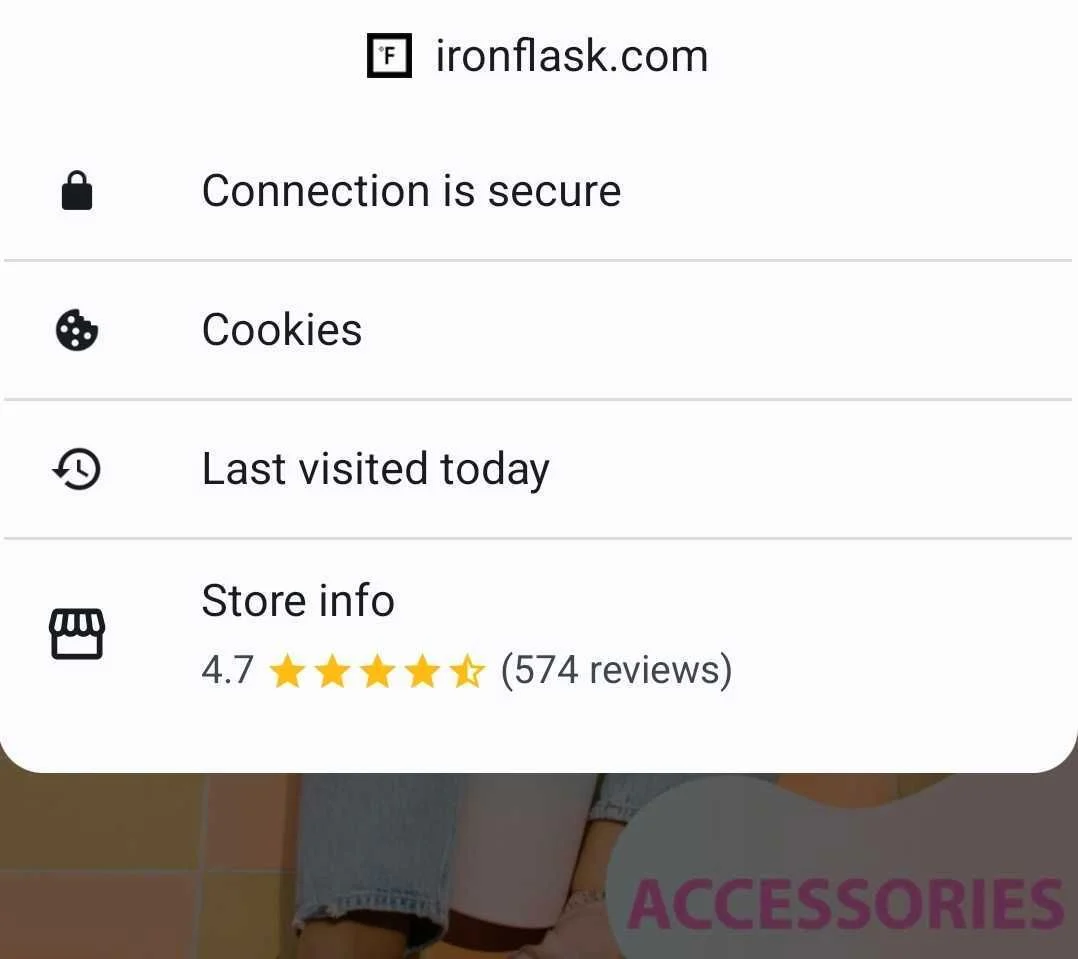Tap the second gold rating star

332,671
